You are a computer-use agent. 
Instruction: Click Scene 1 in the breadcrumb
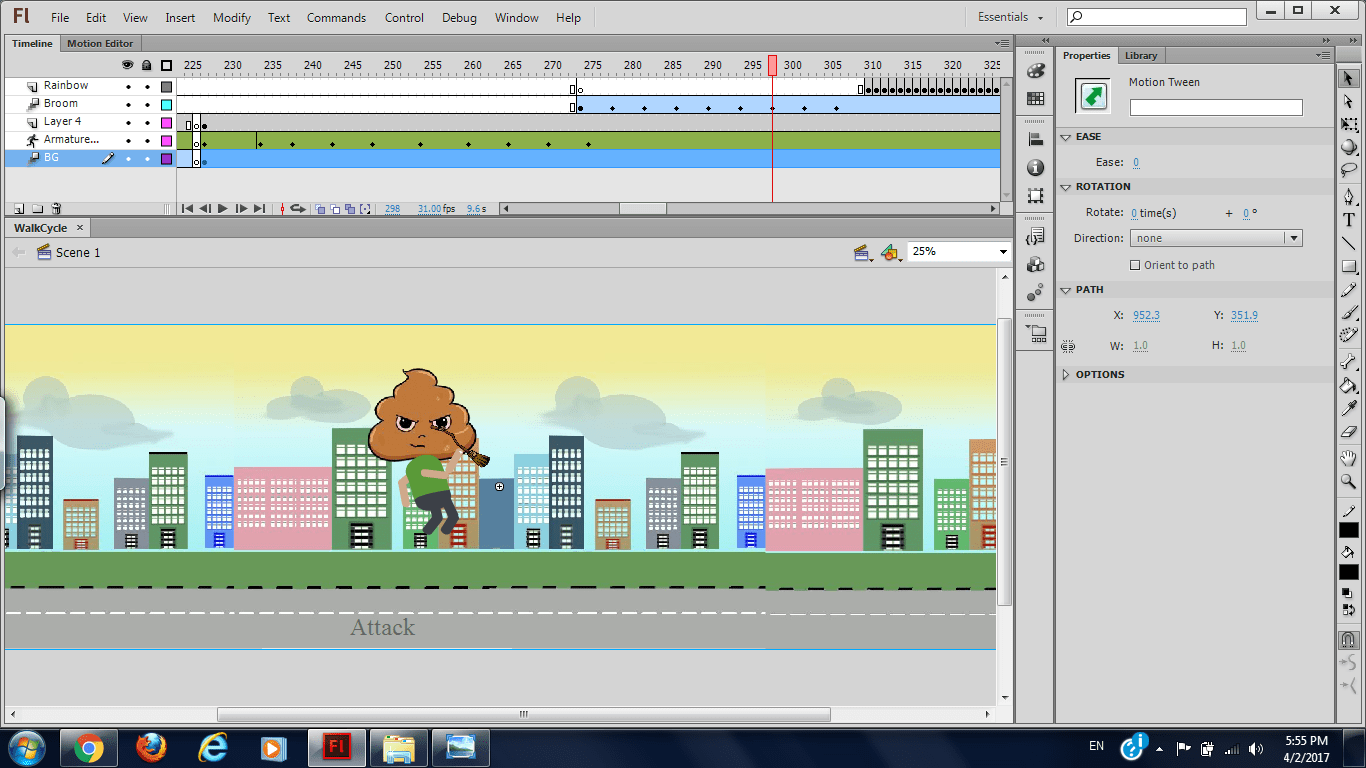(x=77, y=253)
